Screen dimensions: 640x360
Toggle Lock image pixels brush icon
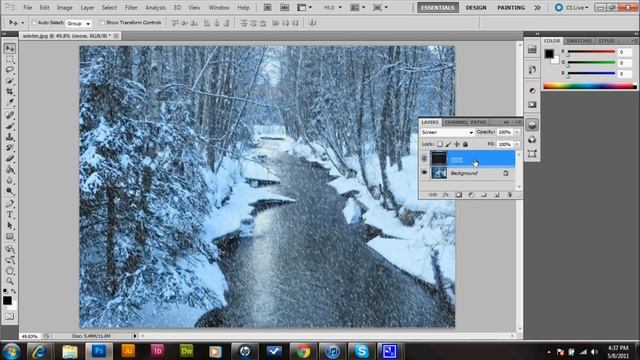[448, 144]
